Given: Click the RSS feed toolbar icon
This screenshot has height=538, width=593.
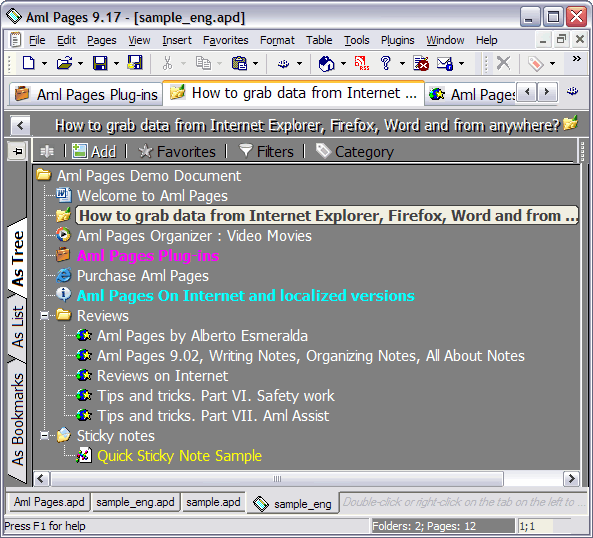Looking at the screenshot, I should coord(362,63).
